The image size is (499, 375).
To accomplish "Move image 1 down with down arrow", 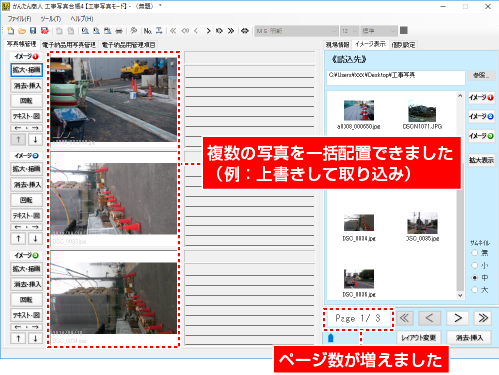I will [x=35, y=140].
